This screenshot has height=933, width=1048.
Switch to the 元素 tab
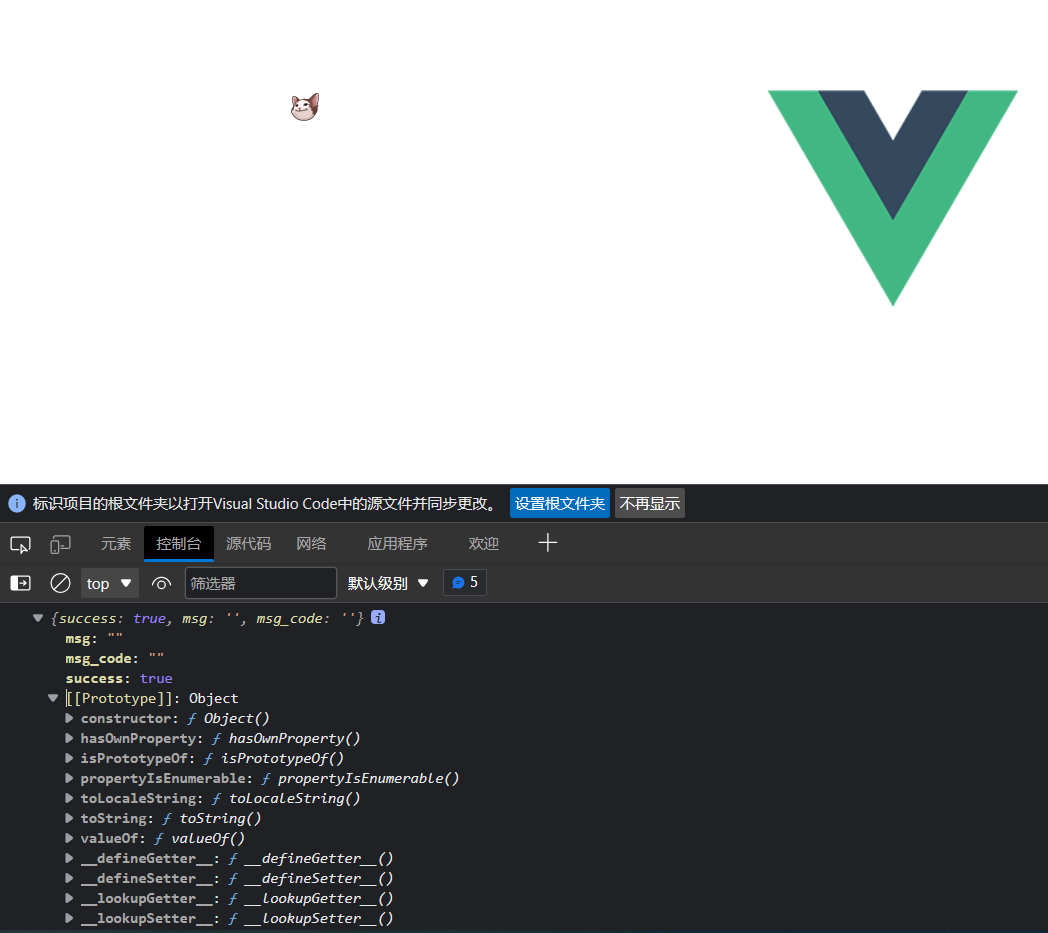point(116,543)
